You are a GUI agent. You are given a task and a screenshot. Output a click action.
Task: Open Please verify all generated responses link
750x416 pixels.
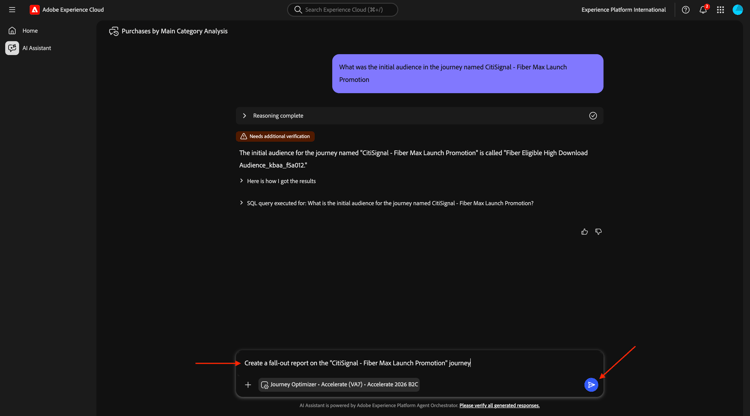[x=499, y=405]
